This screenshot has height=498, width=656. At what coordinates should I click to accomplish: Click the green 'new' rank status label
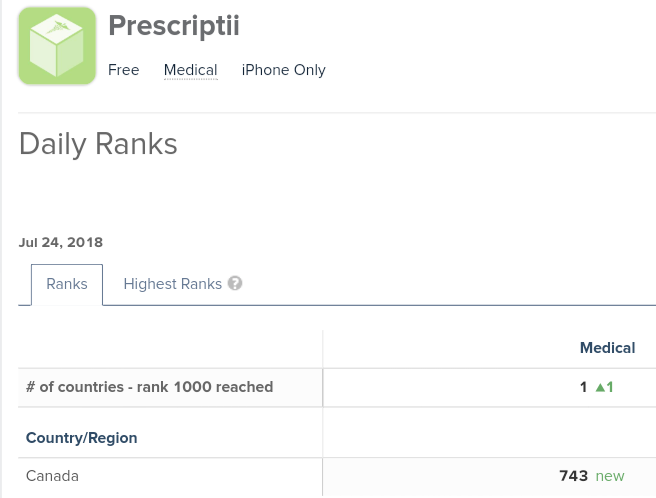point(609,476)
